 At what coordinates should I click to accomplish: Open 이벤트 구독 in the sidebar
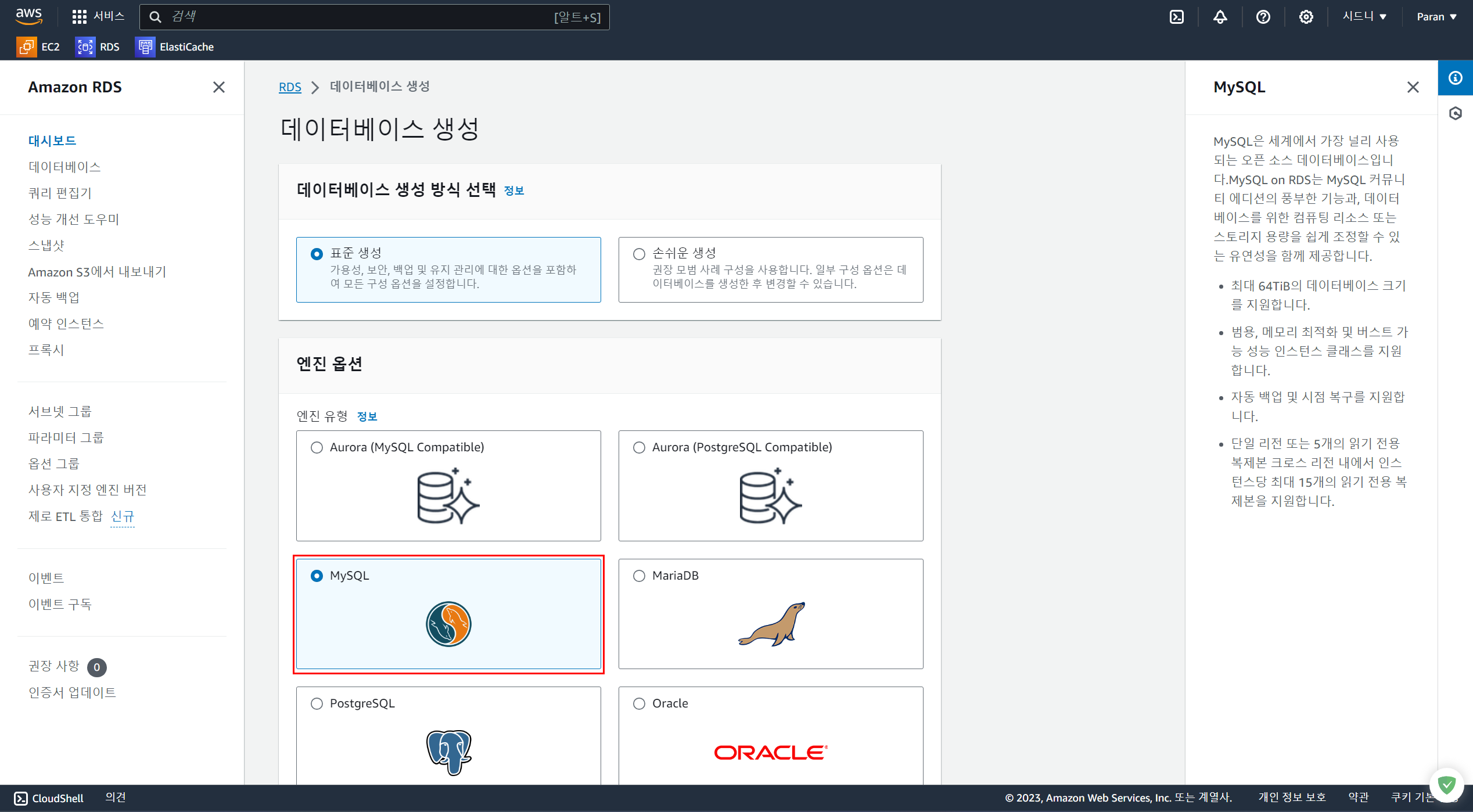[60, 604]
